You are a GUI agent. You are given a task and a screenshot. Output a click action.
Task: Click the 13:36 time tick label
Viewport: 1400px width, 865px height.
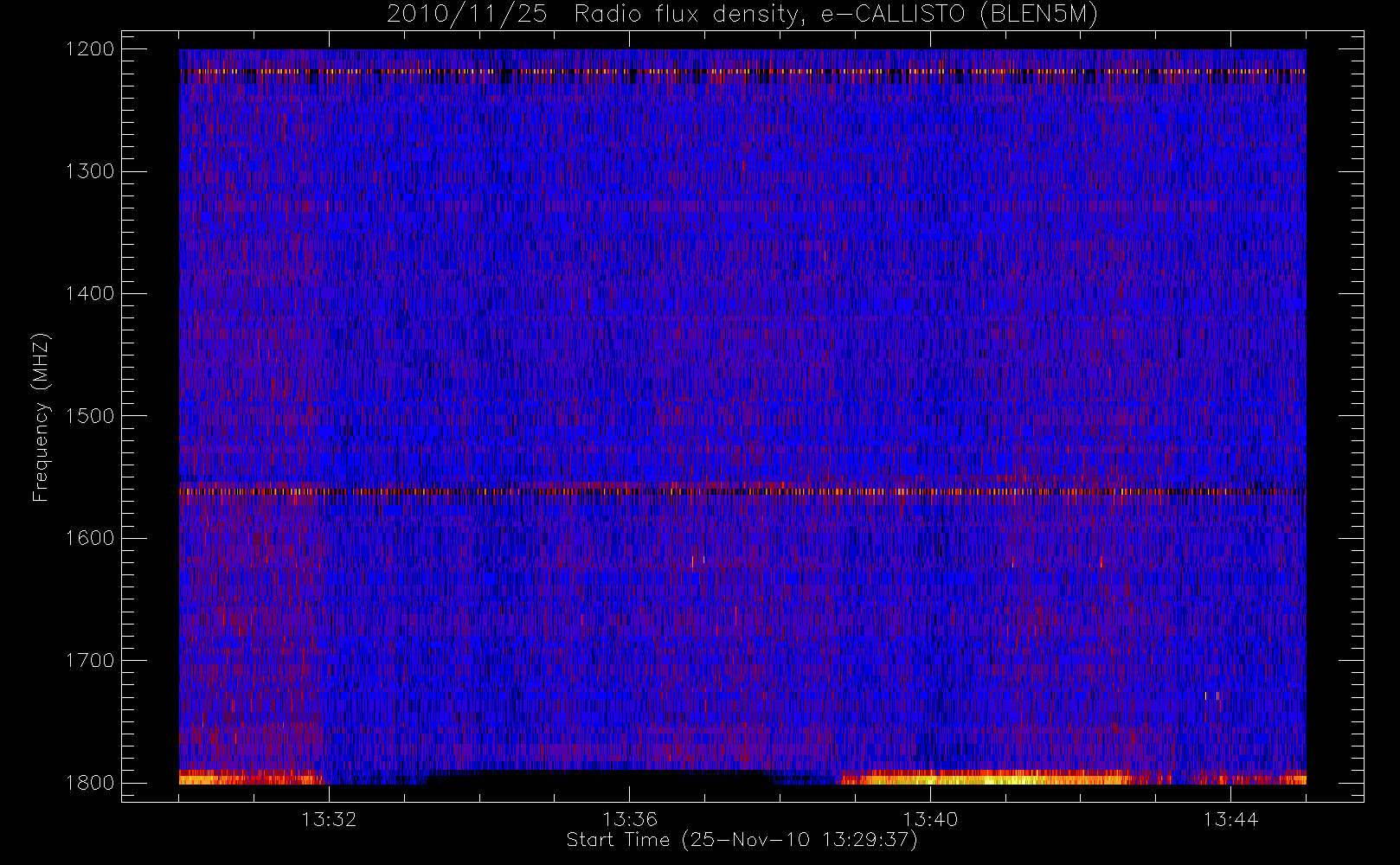point(630,819)
